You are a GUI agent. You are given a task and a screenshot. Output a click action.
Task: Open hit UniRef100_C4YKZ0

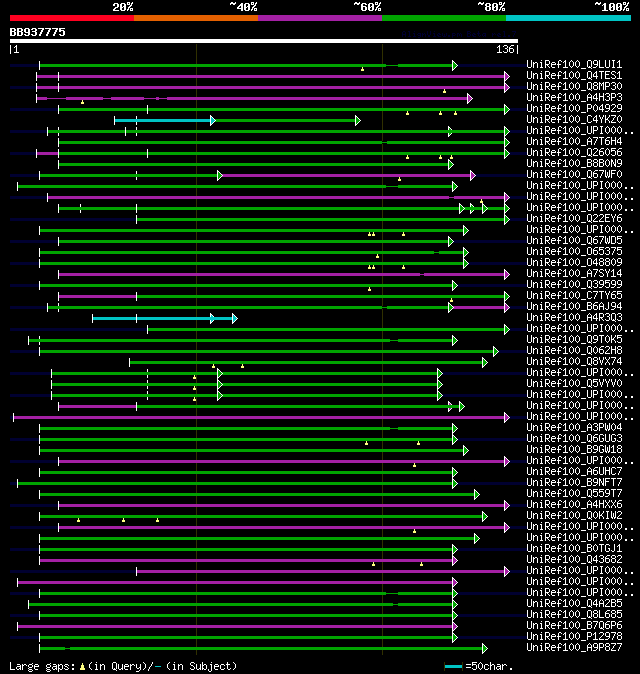tap(574, 119)
